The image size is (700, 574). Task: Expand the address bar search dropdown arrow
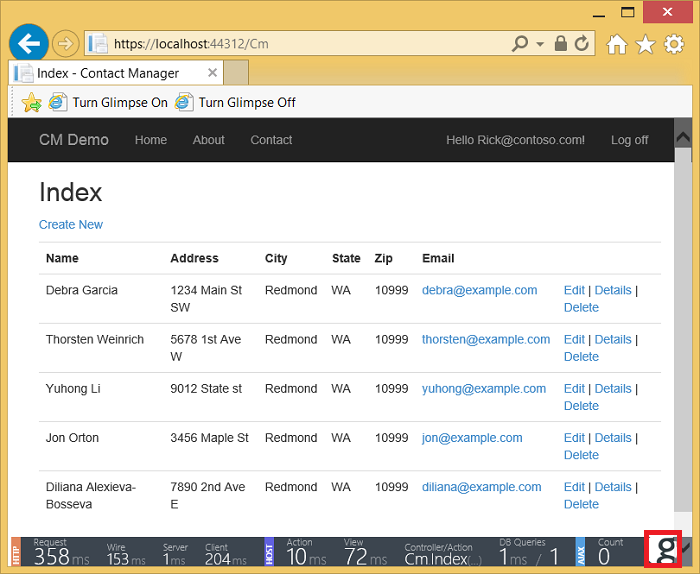[x=540, y=44]
